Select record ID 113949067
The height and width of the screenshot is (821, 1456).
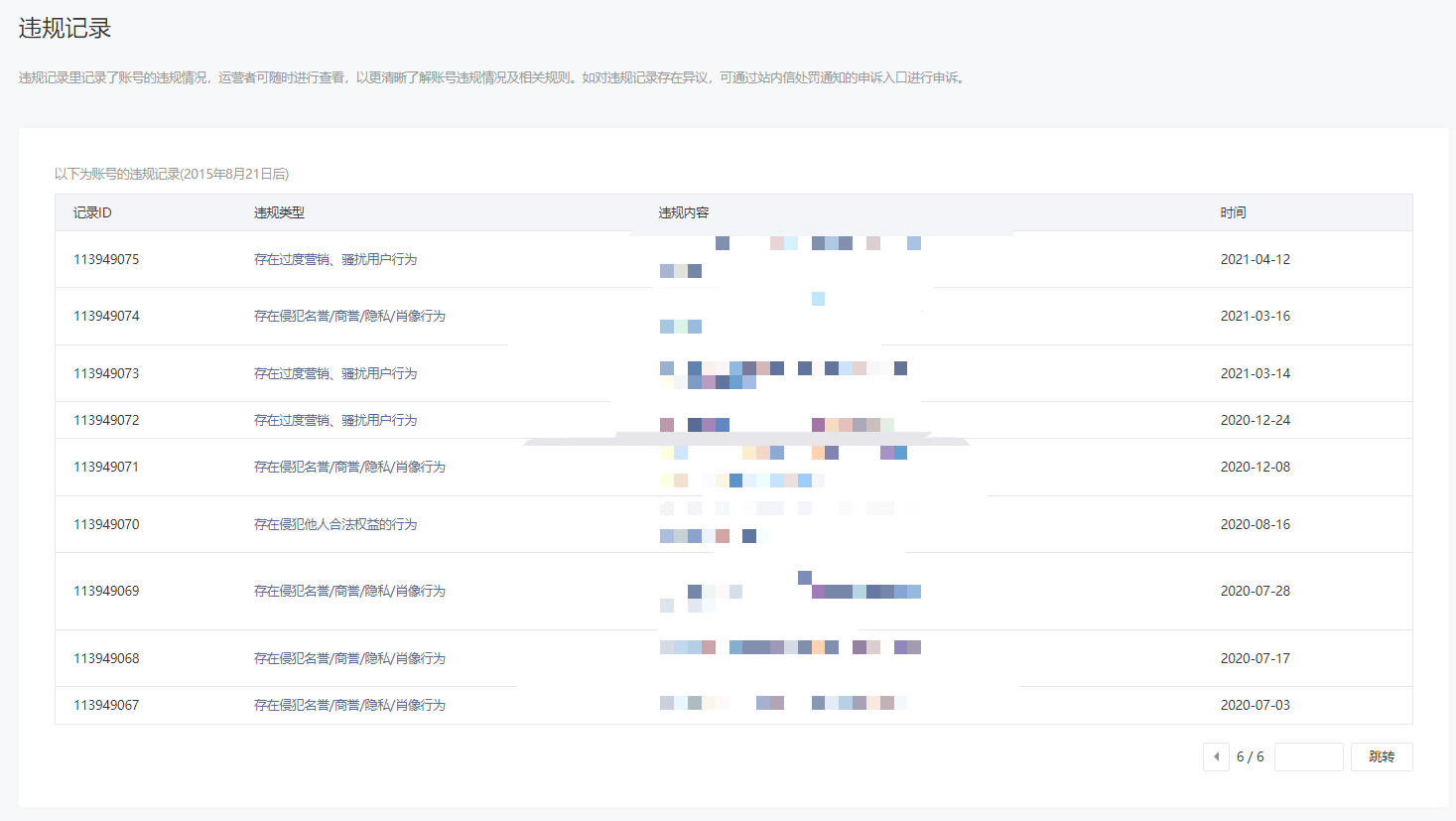(106, 705)
